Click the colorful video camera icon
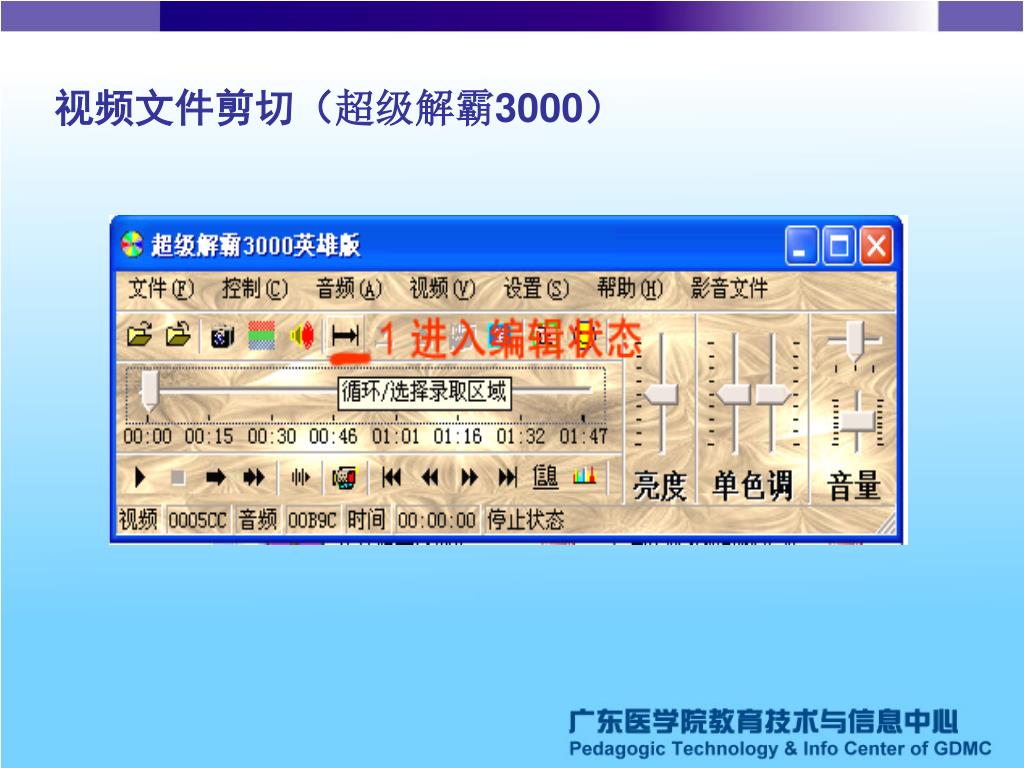Viewport: 1024px width, 768px height. tap(345, 478)
